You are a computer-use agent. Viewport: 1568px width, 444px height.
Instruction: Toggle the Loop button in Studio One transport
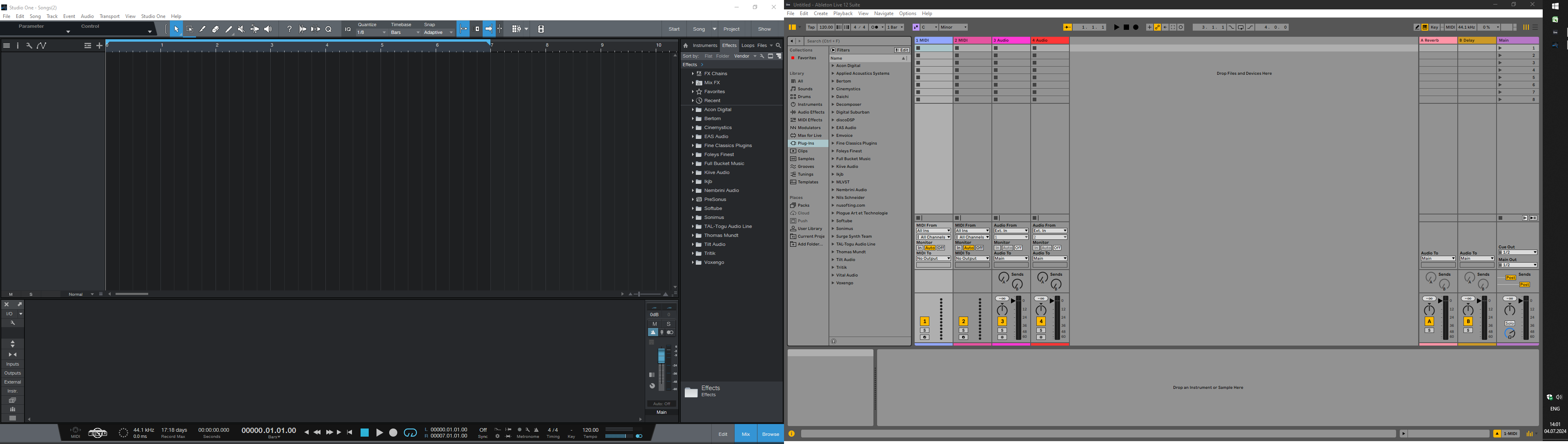[x=410, y=433]
